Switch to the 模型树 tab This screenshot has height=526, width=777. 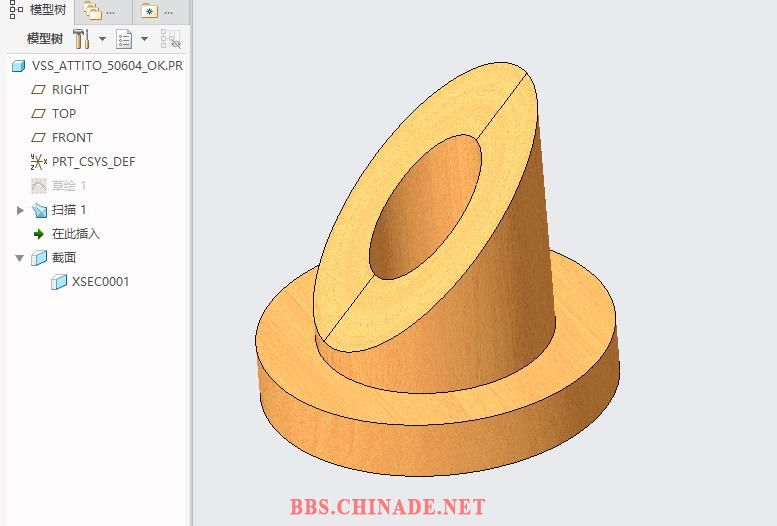pos(39,10)
